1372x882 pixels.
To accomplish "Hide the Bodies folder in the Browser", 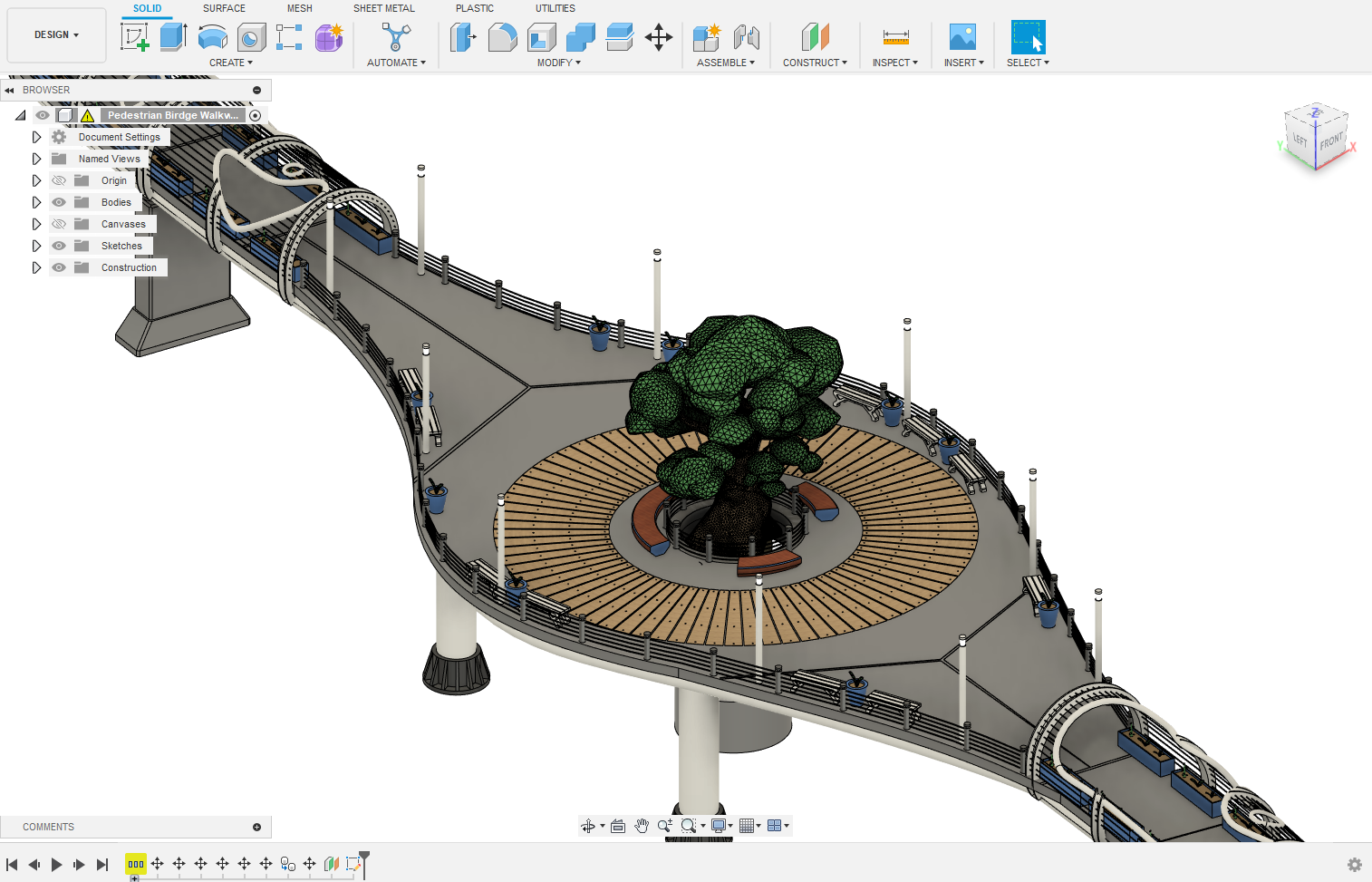I will point(58,201).
